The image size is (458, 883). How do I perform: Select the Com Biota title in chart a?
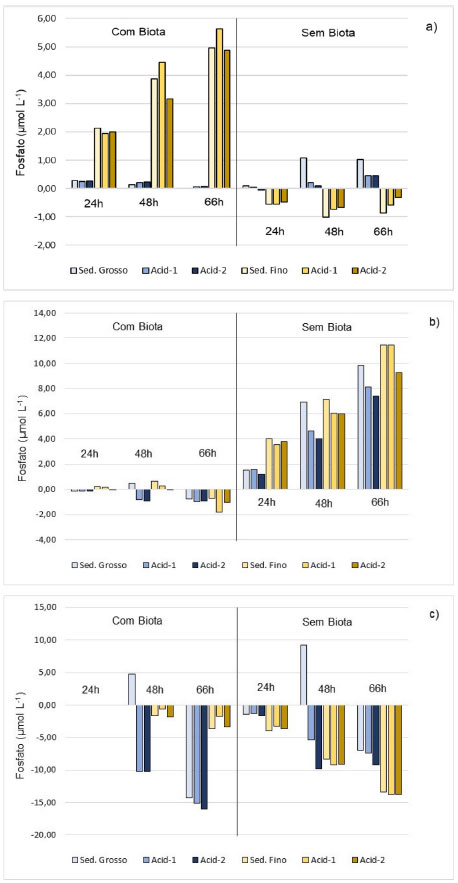[134, 32]
